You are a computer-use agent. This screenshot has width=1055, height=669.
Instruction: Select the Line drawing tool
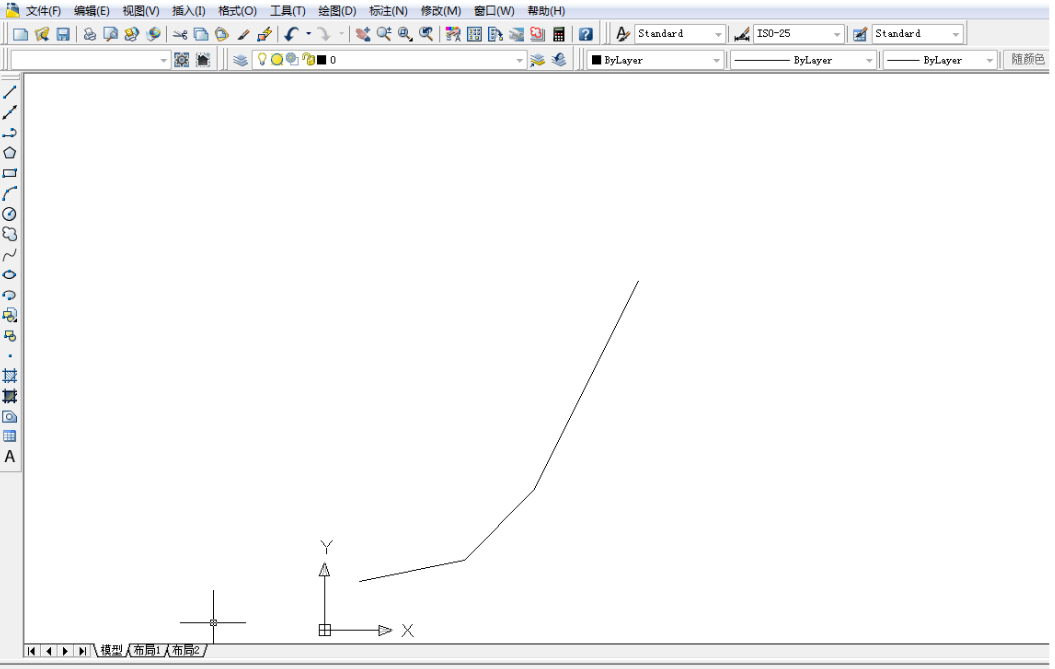click(9, 92)
